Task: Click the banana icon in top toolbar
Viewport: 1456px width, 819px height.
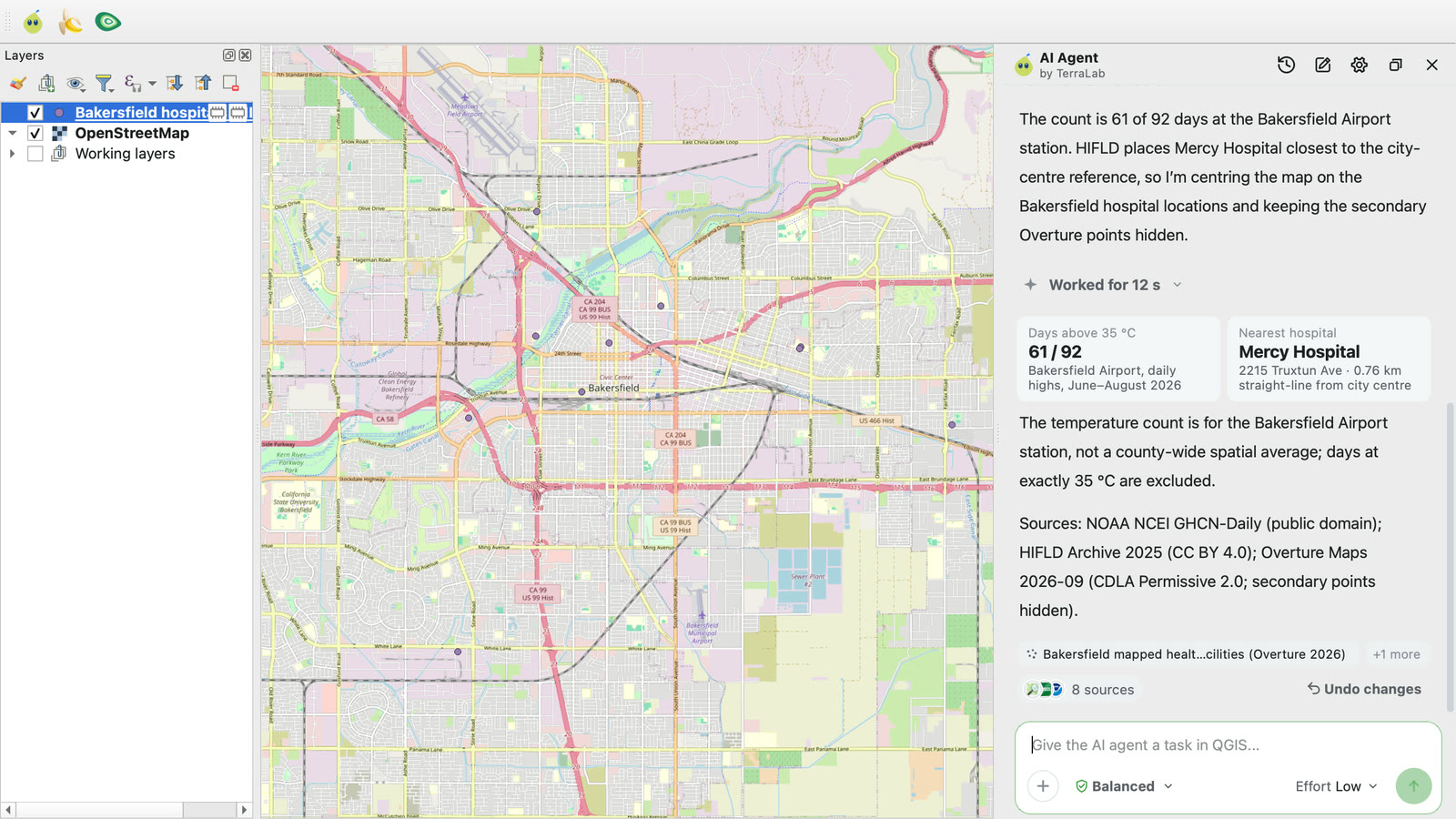Action: click(x=70, y=21)
